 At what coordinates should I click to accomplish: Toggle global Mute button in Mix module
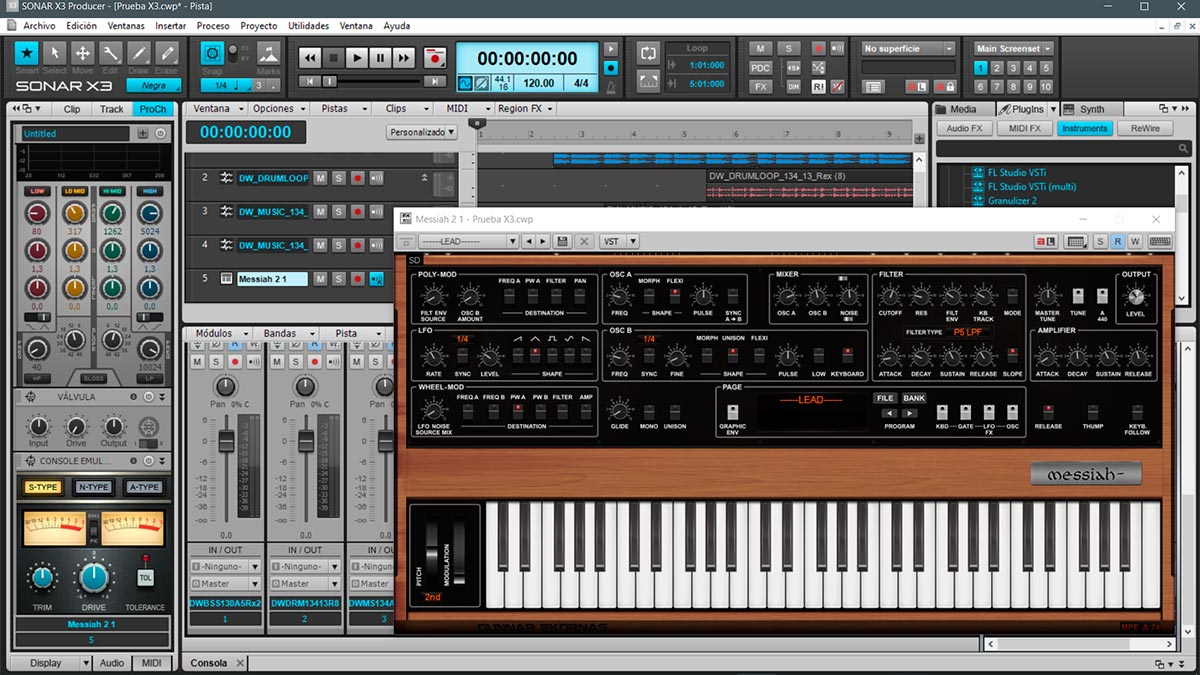[x=761, y=48]
